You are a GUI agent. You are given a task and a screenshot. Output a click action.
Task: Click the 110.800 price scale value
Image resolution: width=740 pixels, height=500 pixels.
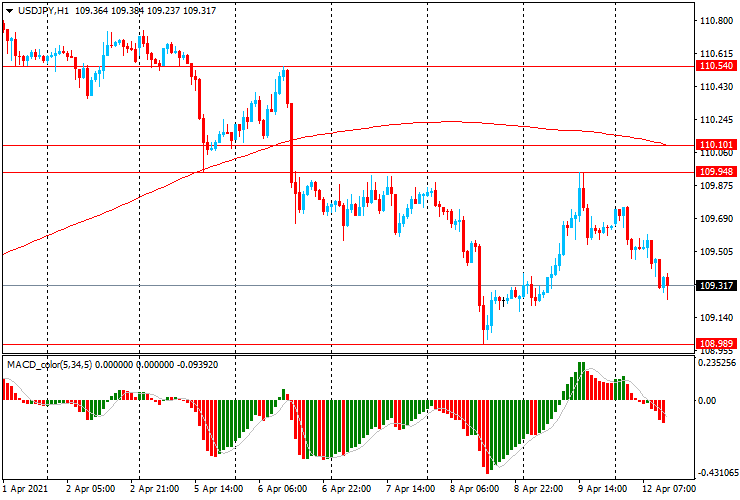[716, 21]
